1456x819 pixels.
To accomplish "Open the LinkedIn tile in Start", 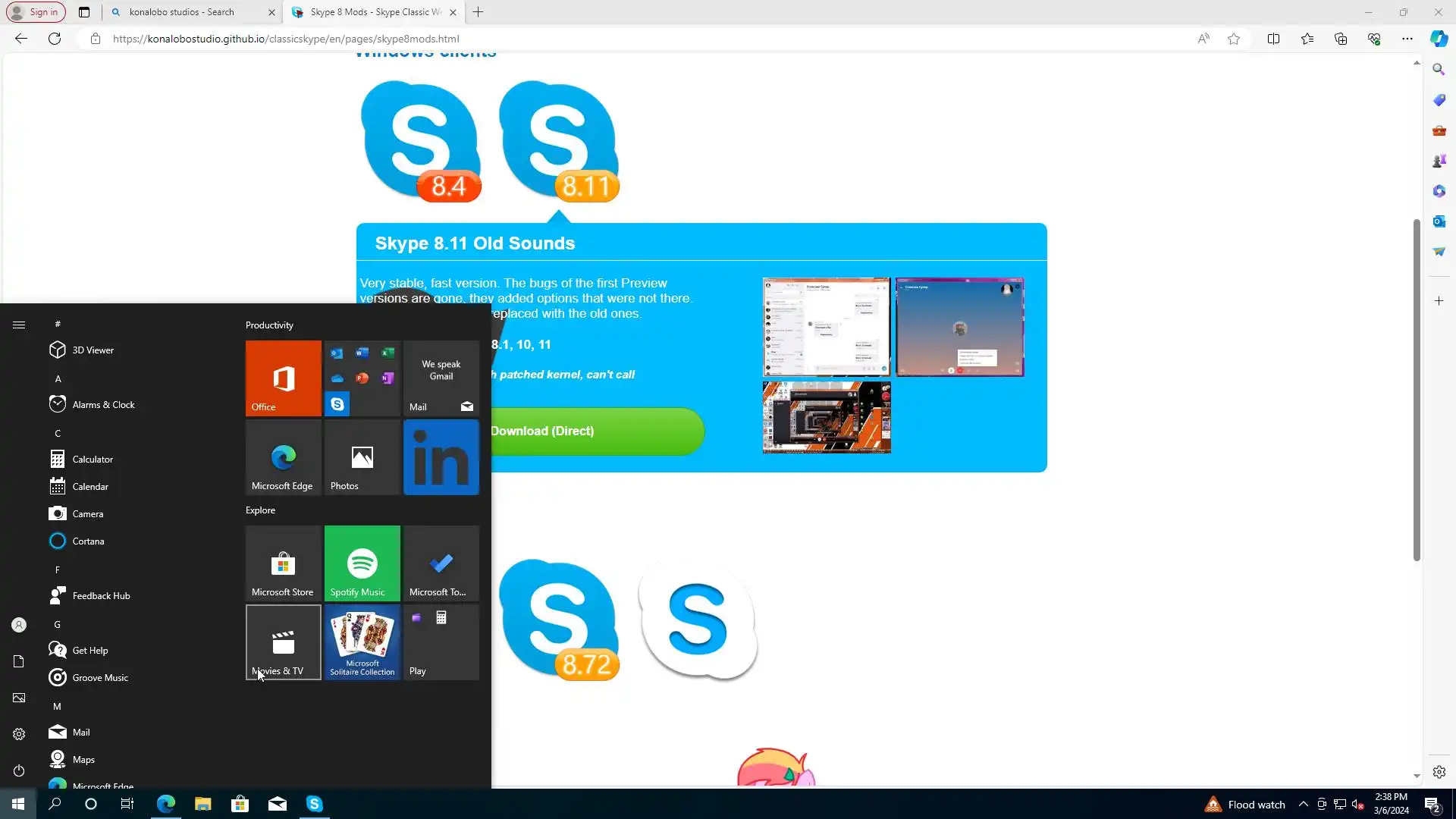I will pyautogui.click(x=441, y=457).
